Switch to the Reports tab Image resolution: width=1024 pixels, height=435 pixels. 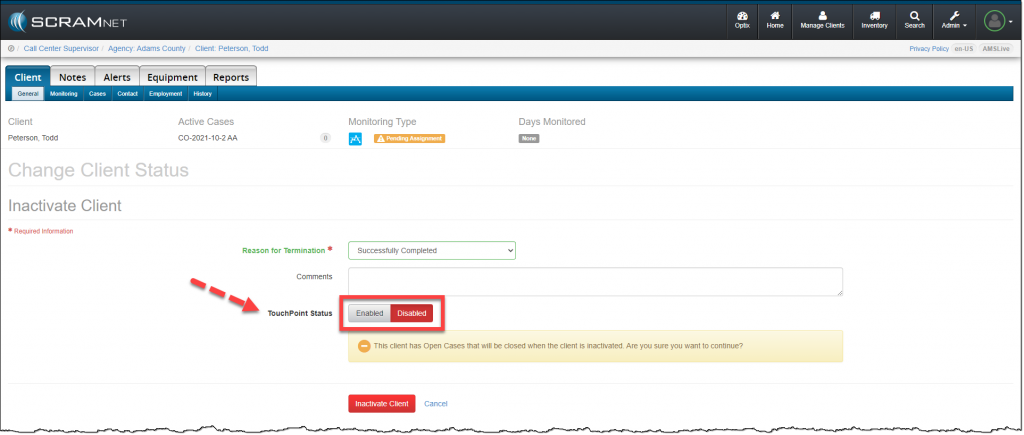(231, 77)
